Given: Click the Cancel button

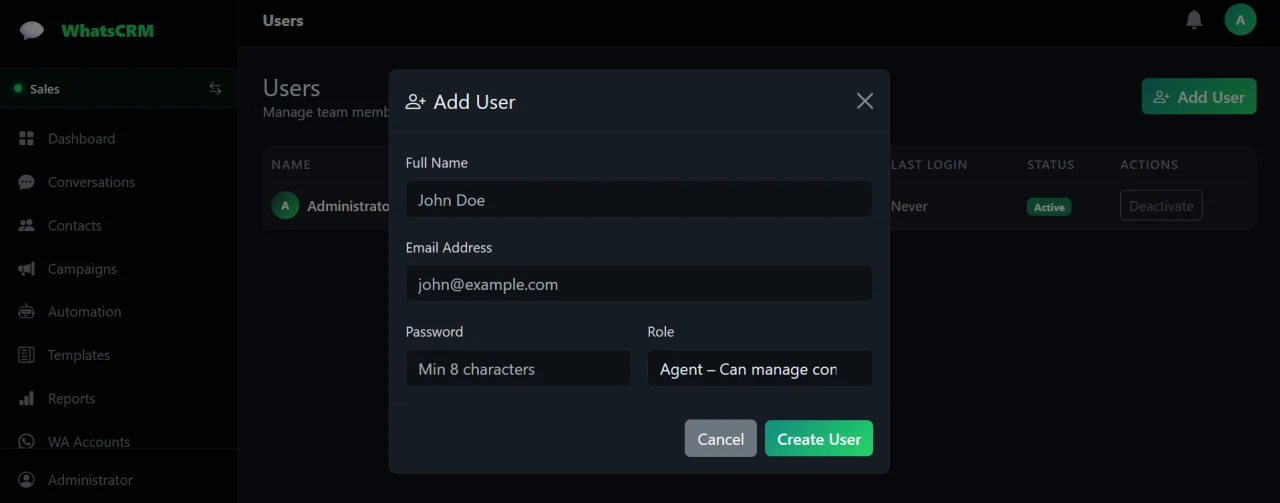Looking at the screenshot, I should [721, 439].
